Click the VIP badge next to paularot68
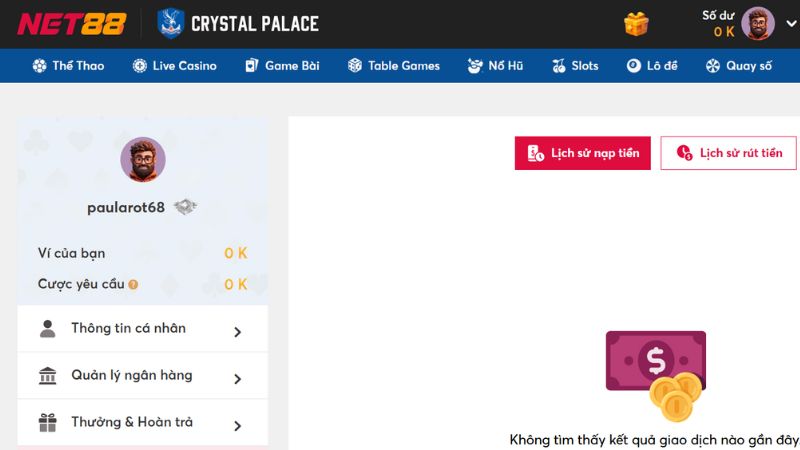 185,207
